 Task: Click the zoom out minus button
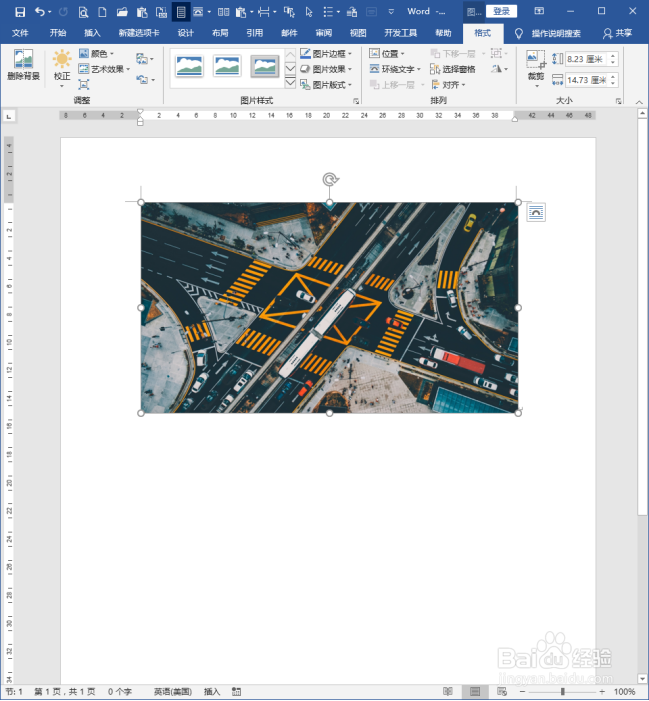pos(522,692)
